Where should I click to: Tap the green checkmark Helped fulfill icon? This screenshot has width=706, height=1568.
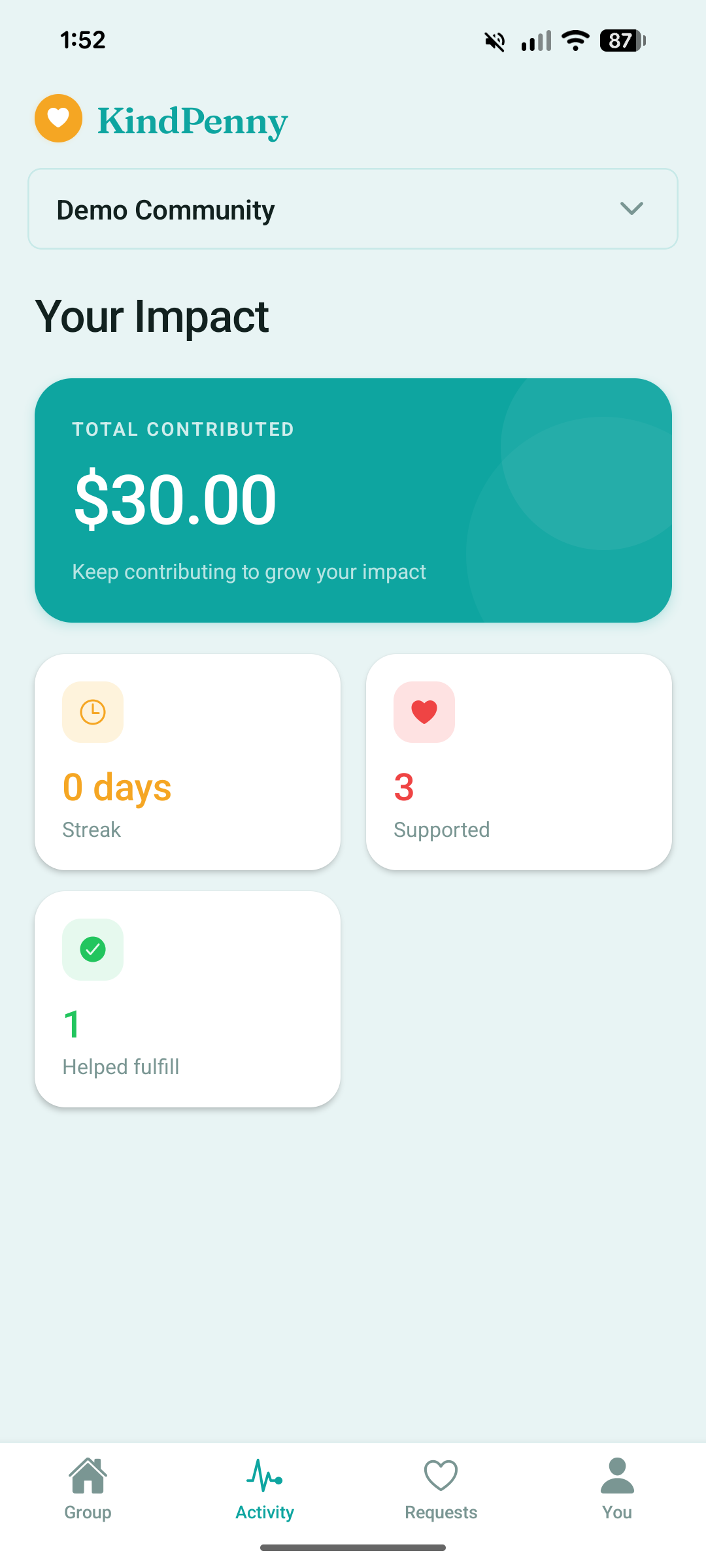click(x=93, y=949)
